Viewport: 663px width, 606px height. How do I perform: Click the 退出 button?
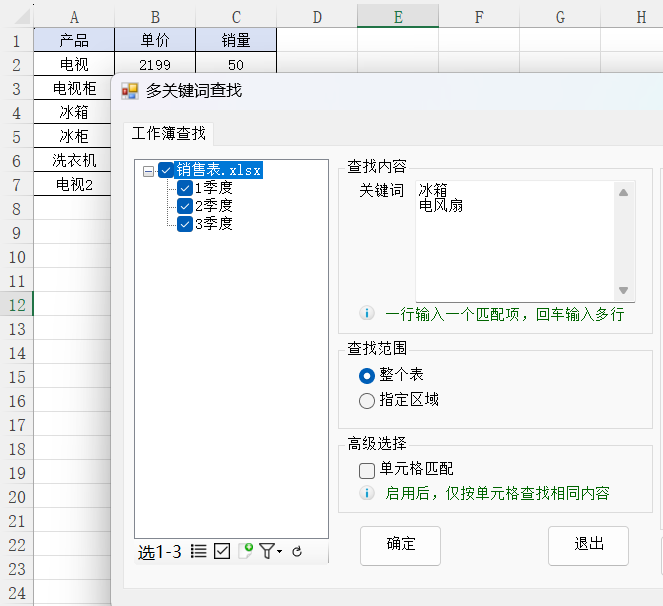[x=588, y=545]
